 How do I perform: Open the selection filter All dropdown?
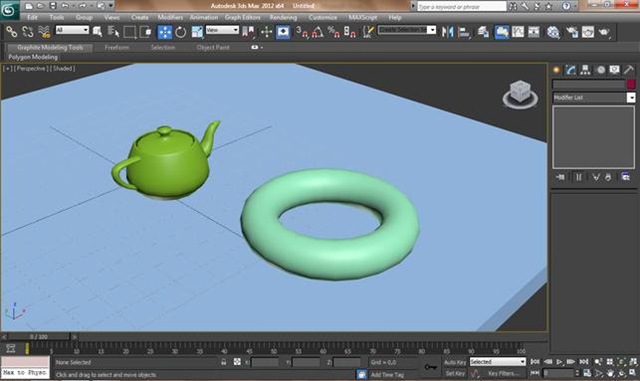(72, 30)
